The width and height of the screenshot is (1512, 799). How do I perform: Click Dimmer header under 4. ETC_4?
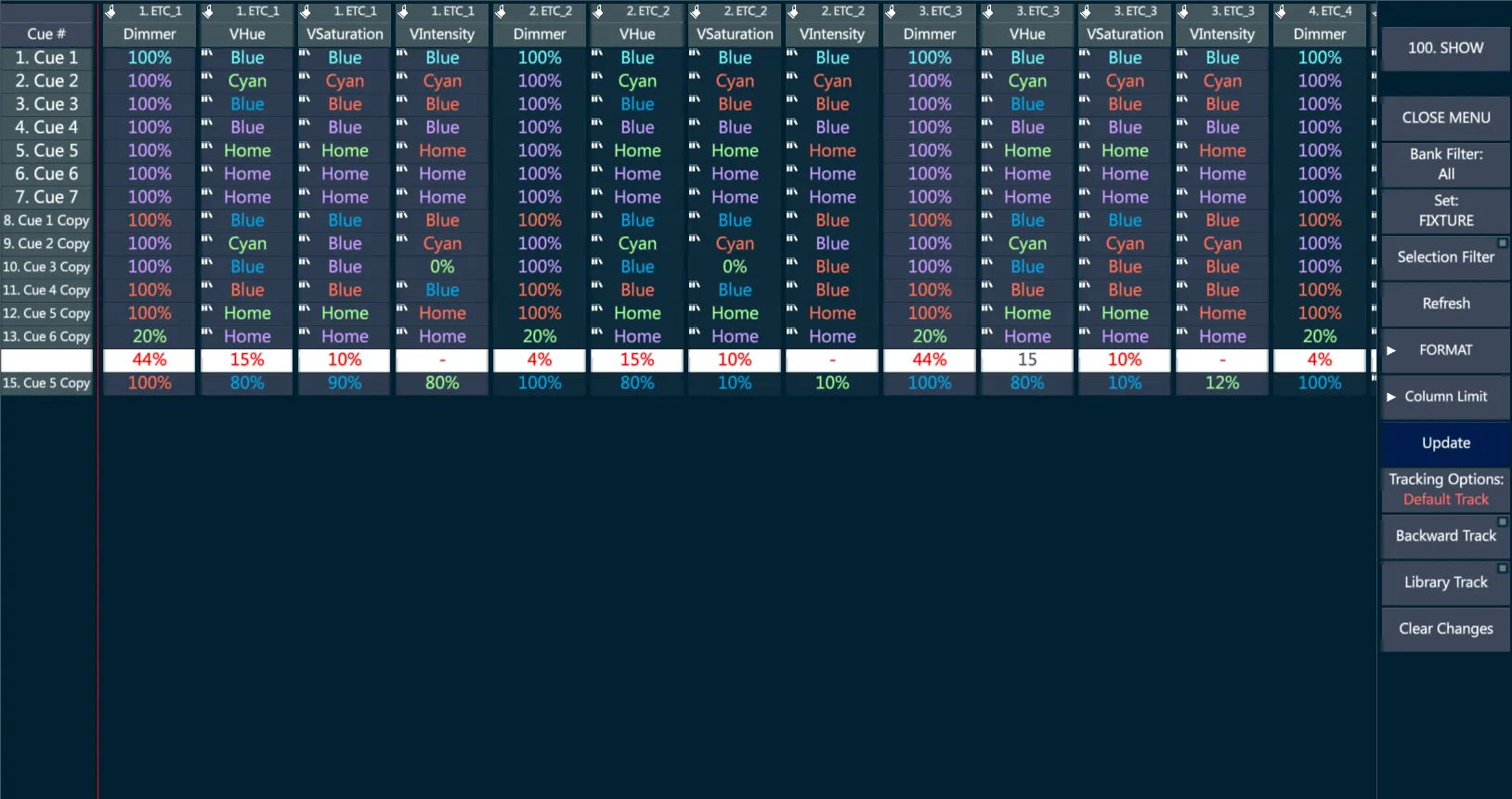click(1320, 34)
